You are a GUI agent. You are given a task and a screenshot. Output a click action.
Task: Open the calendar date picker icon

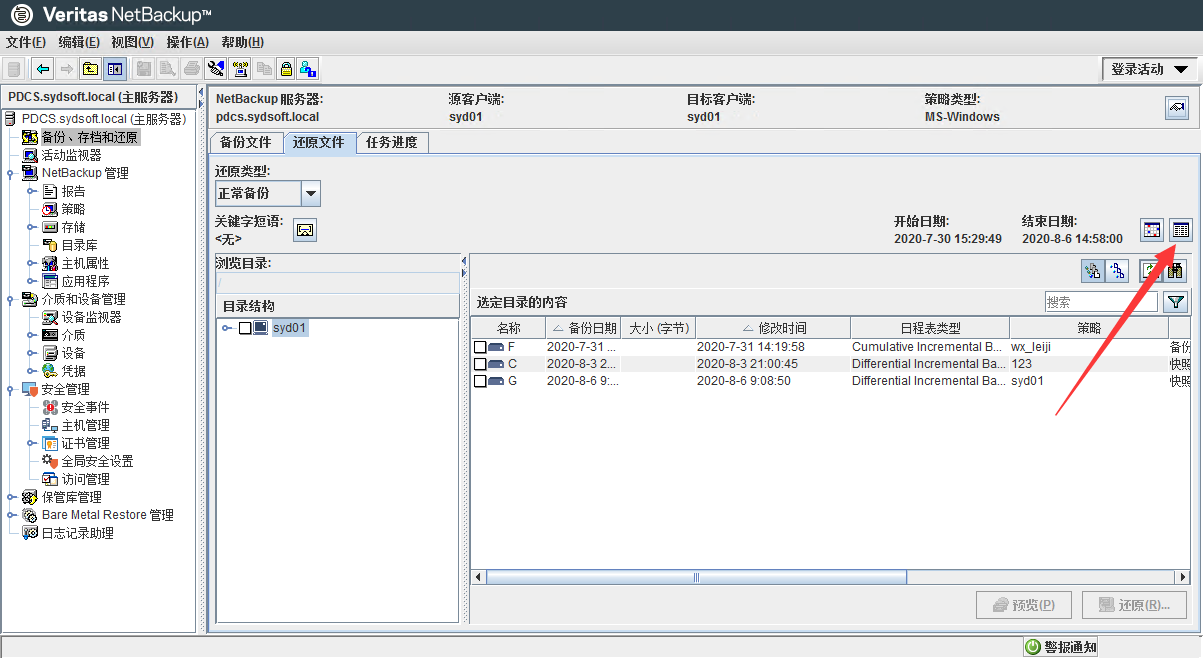1151,229
